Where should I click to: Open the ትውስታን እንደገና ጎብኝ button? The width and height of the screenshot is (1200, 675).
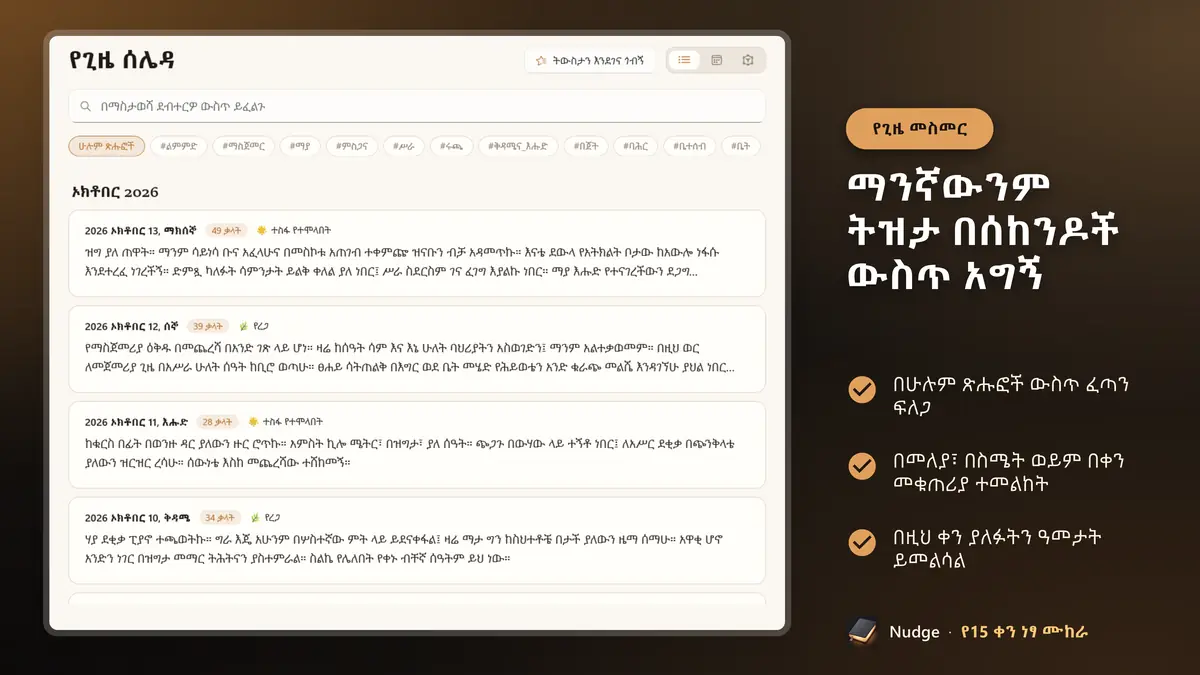click(590, 61)
